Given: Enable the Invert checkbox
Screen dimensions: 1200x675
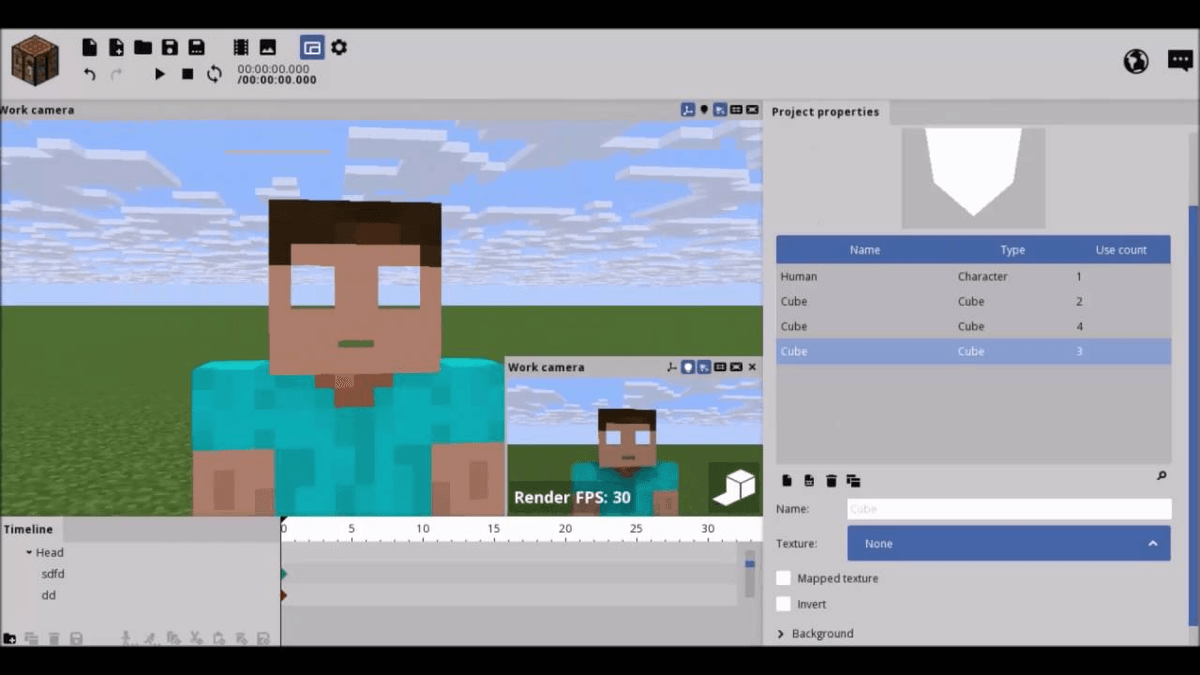Looking at the screenshot, I should click(x=784, y=604).
